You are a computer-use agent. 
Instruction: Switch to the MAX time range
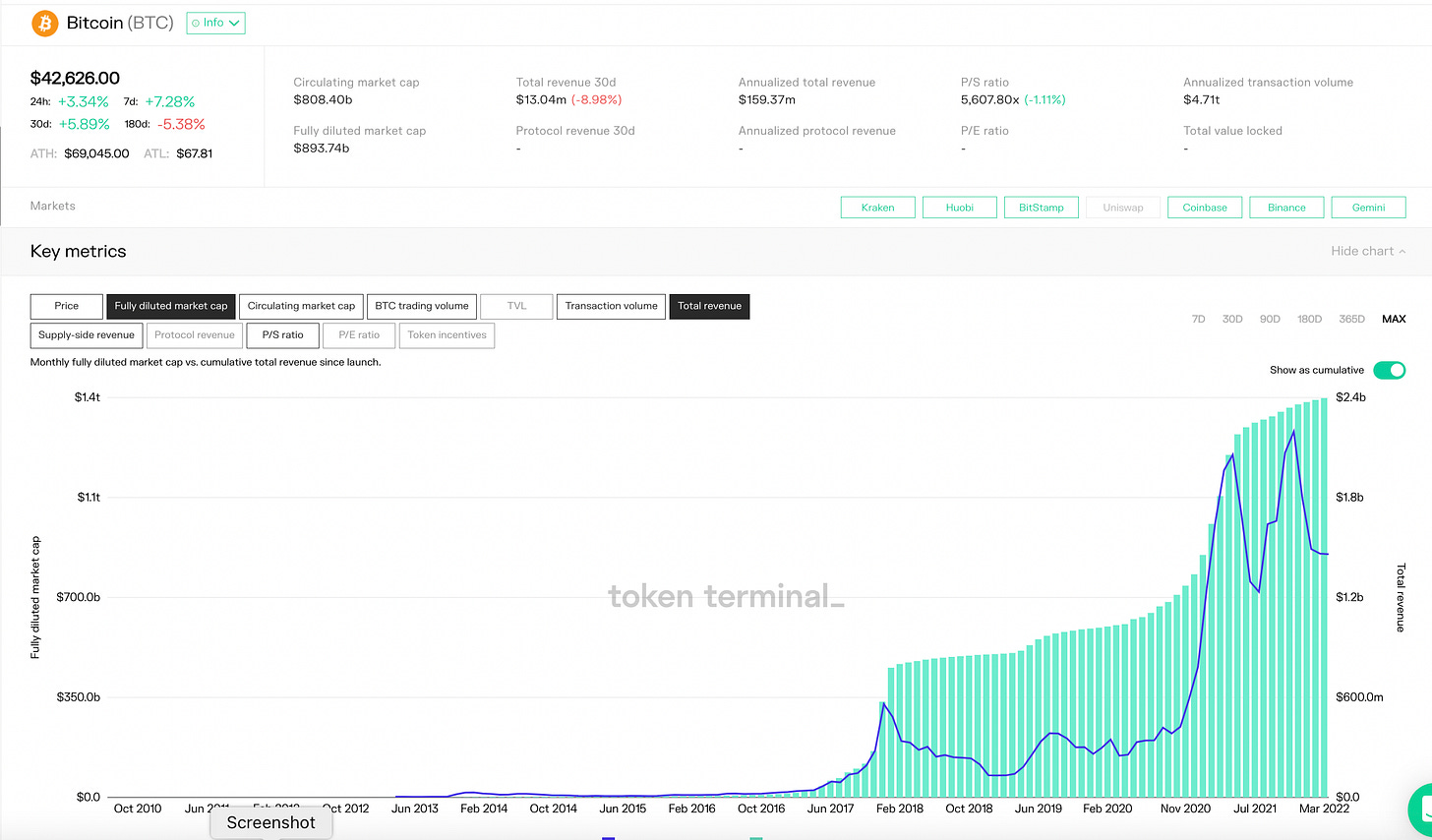(1393, 319)
